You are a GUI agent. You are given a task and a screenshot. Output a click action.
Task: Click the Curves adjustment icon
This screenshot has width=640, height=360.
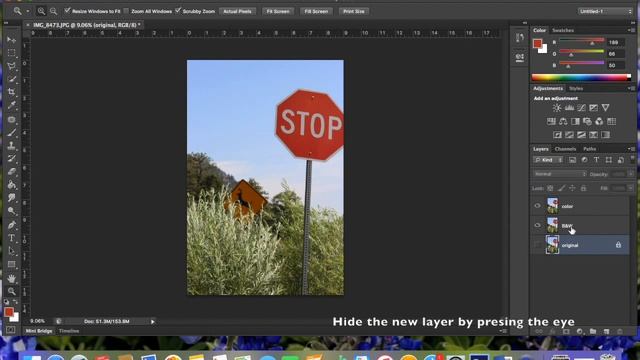pyautogui.click(x=581, y=108)
